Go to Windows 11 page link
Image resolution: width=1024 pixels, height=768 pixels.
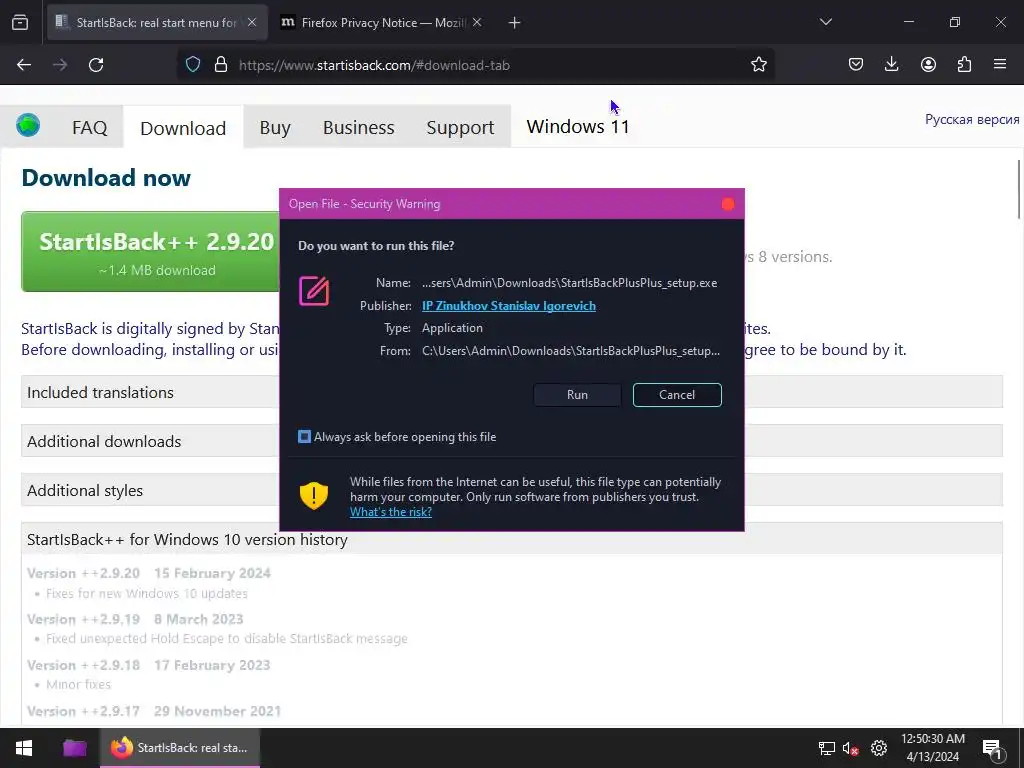578,126
